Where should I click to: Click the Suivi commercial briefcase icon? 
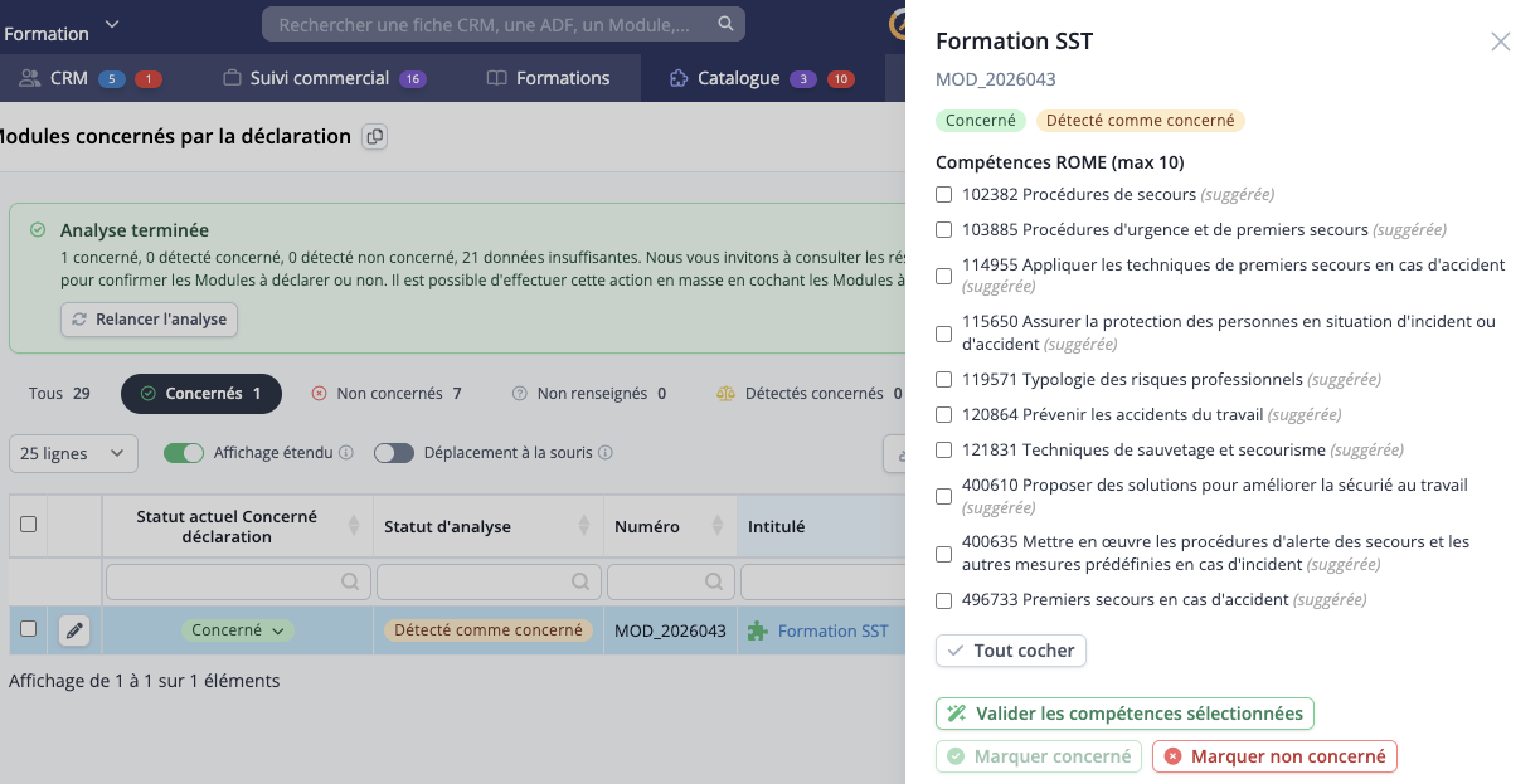point(232,78)
